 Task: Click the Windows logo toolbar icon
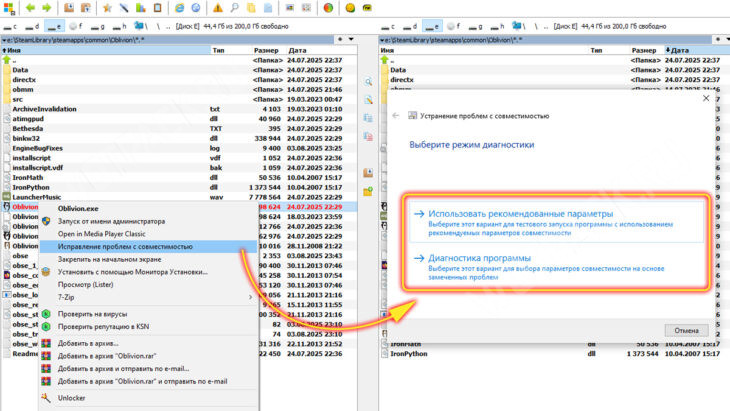[x=9, y=8]
